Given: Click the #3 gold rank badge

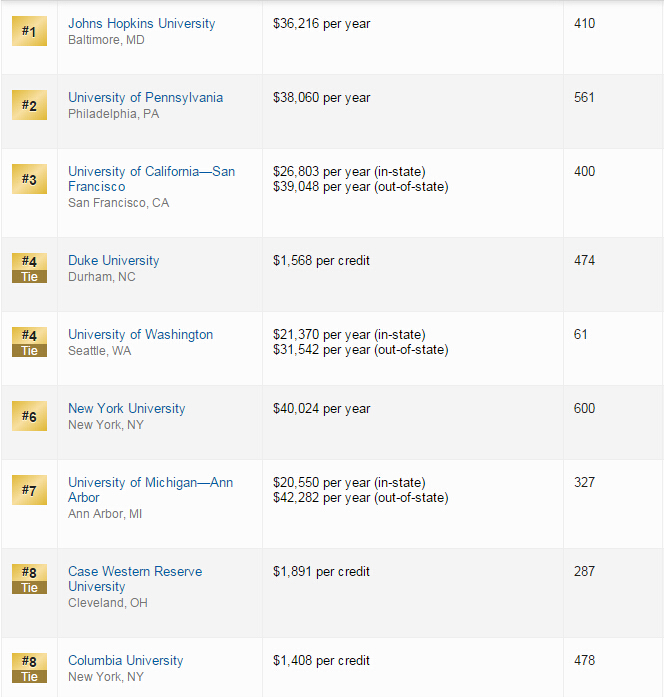Looking at the screenshot, I should pos(29,179).
